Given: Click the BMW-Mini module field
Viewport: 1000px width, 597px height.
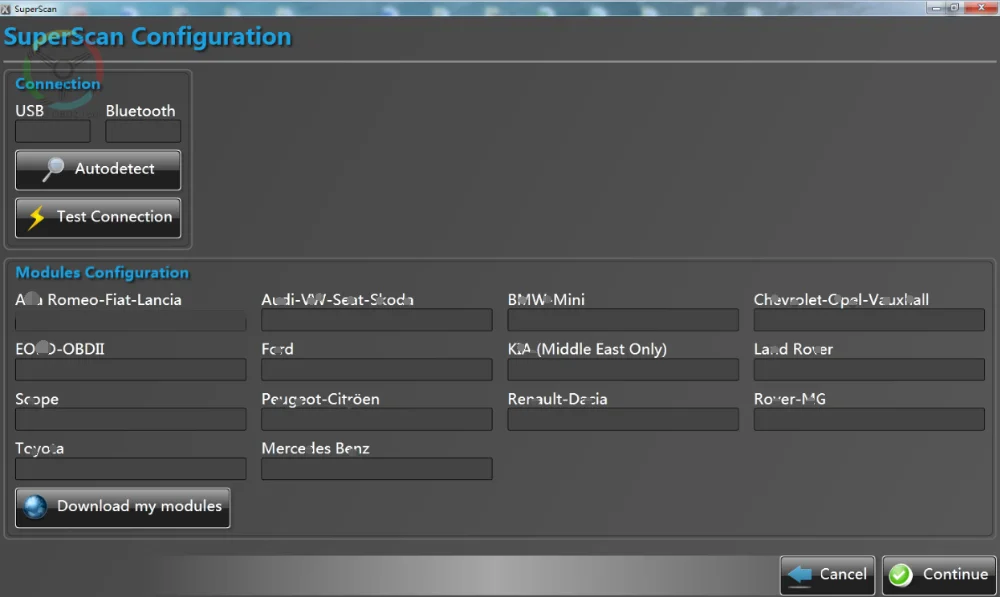Looking at the screenshot, I should click(x=623, y=320).
